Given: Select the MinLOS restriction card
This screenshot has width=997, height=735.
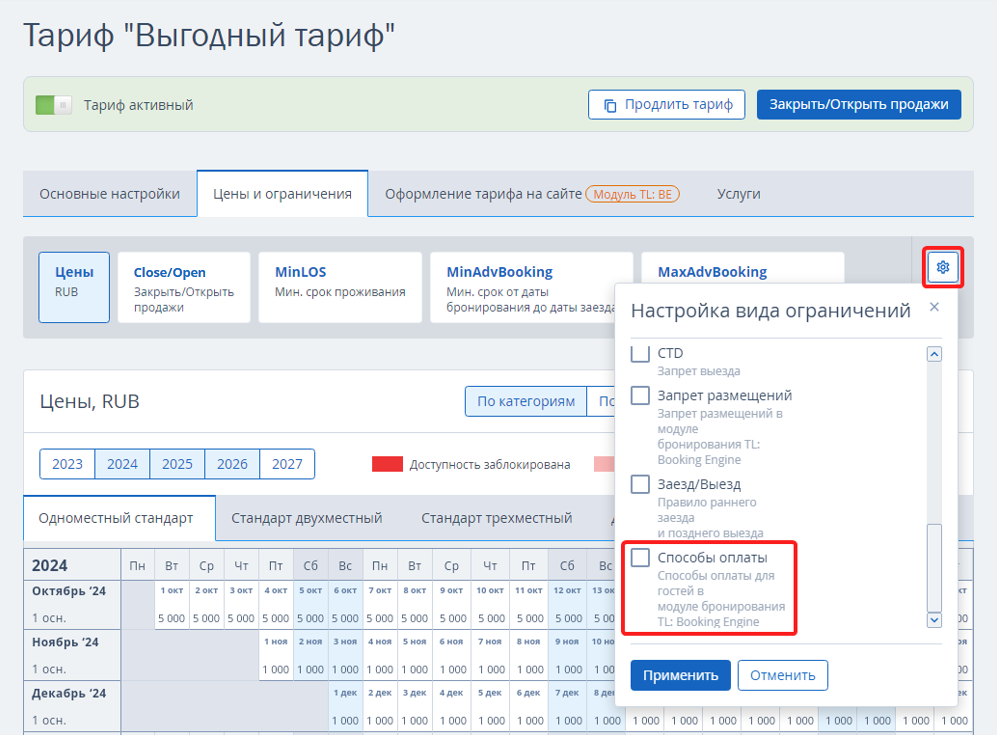Looking at the screenshot, I should pos(340,287).
